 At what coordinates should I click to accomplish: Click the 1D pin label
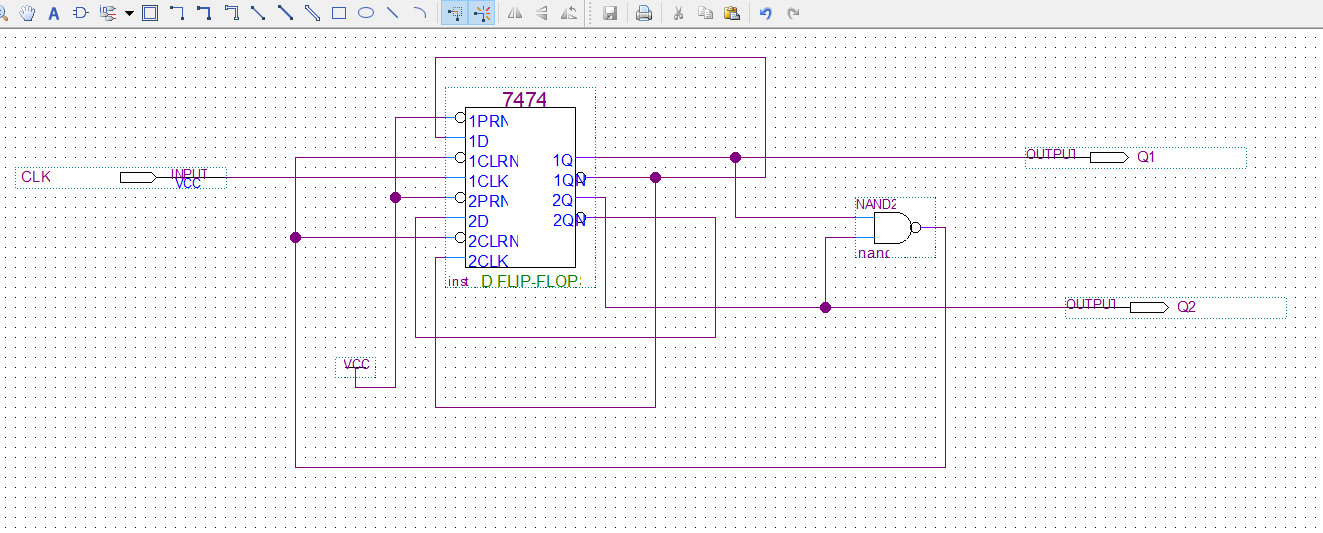click(x=478, y=141)
